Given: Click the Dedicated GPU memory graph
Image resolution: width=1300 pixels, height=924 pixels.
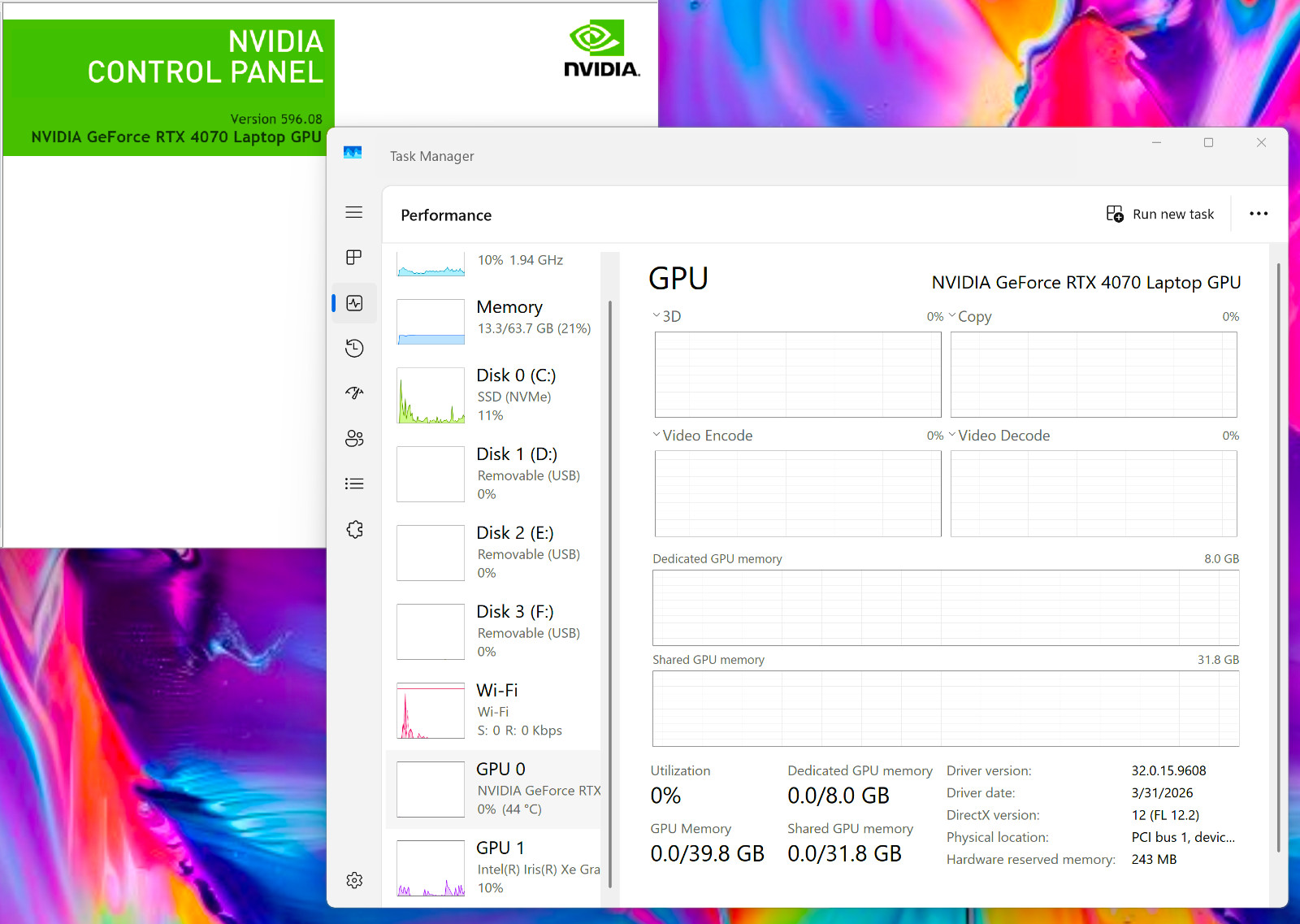Looking at the screenshot, I should click(x=946, y=608).
